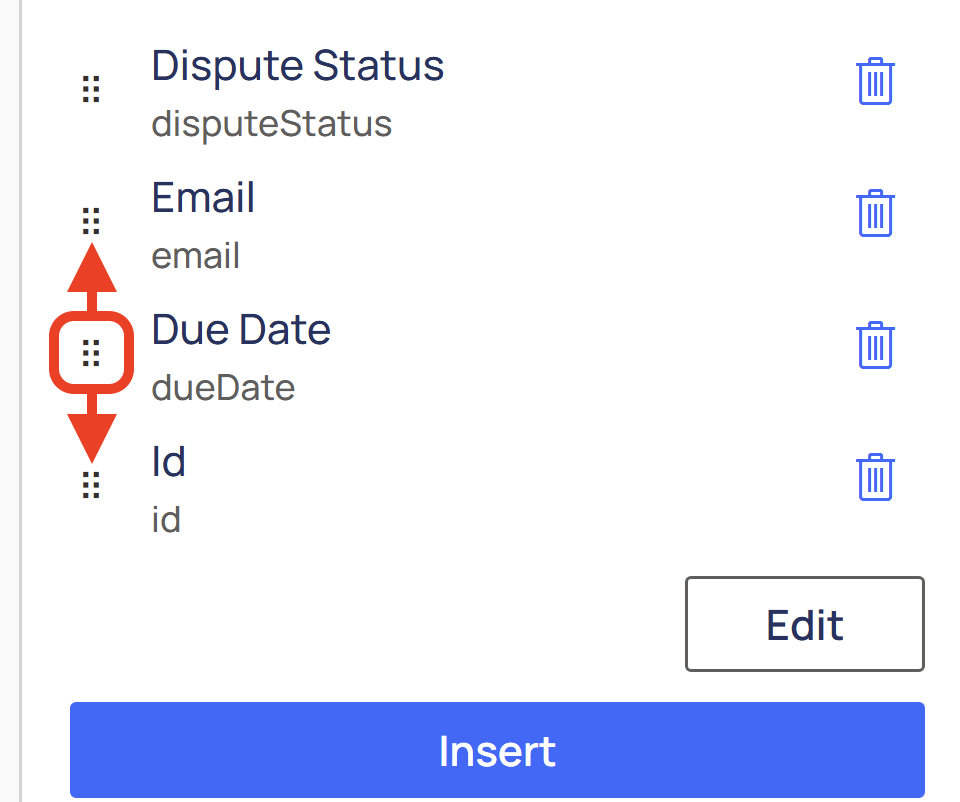Select the Due Date field label
The image size is (960, 802).
[241, 330]
